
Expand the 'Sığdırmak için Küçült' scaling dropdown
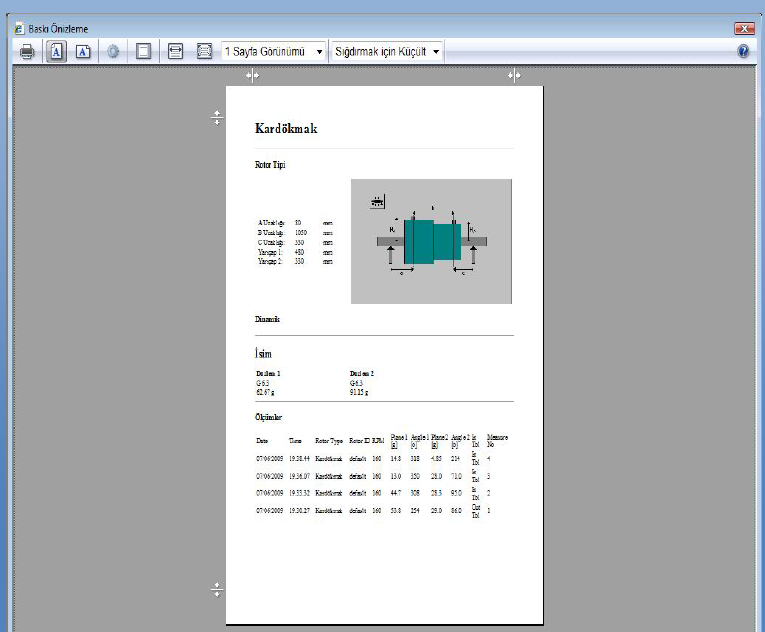pyautogui.click(x=388, y=51)
